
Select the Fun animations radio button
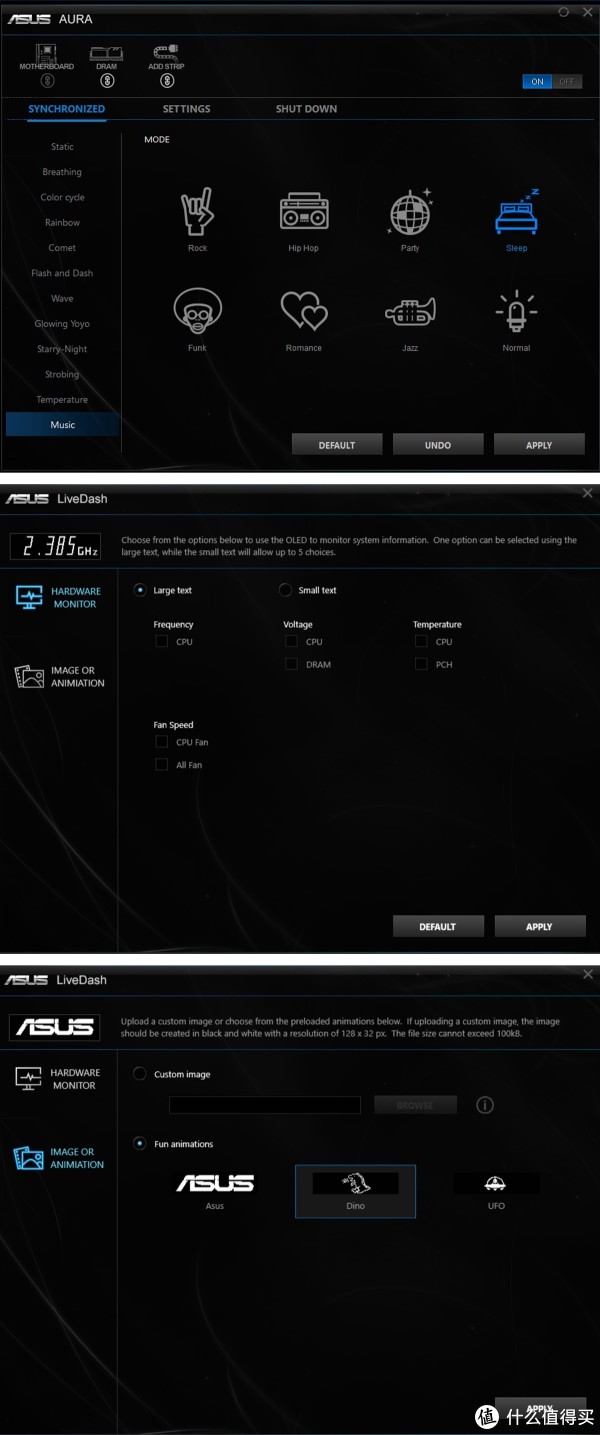pos(140,1144)
